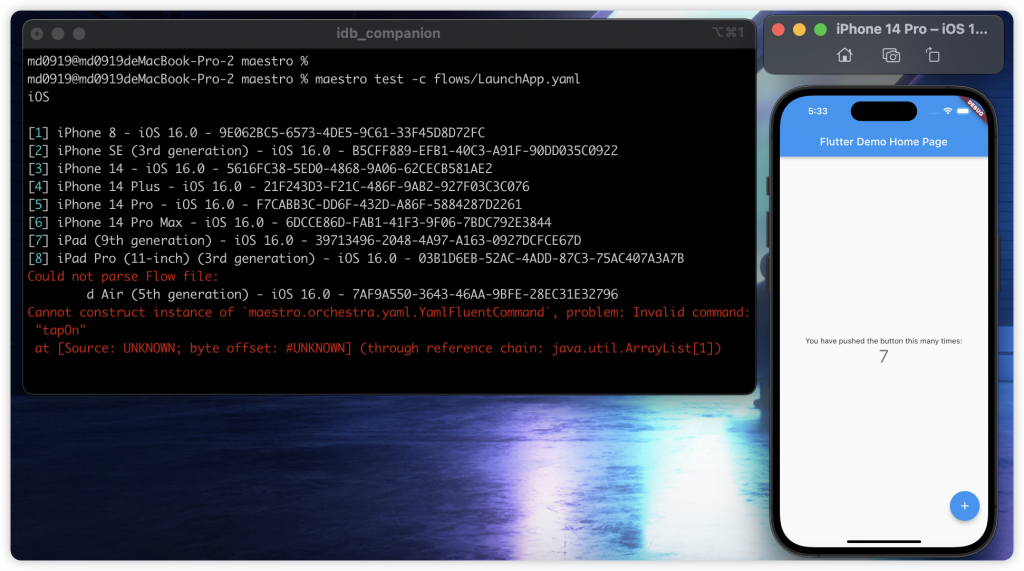This screenshot has height=571, width=1024.
Task: Click the Dynamic Island on the iPhone simulator
Action: (884, 111)
